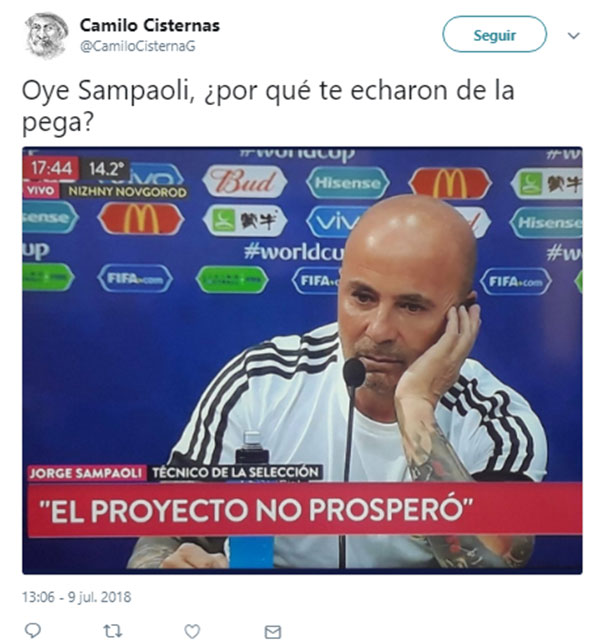Open the 13:06 - 9 jul. 2018 timestamp
The height and width of the screenshot is (644, 610).
(x=76, y=596)
